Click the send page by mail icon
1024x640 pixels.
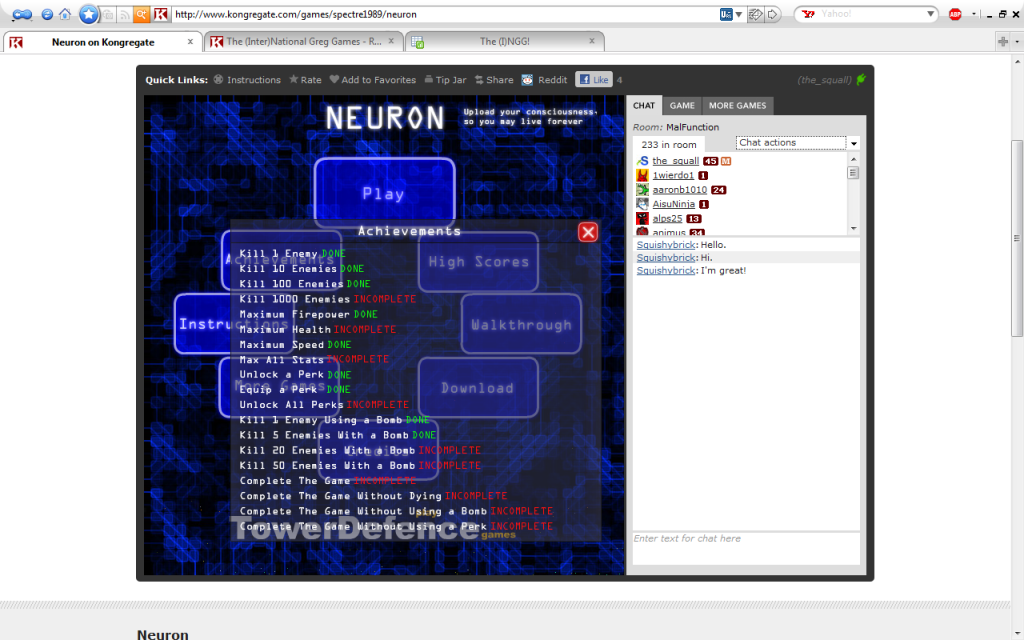[756, 14]
